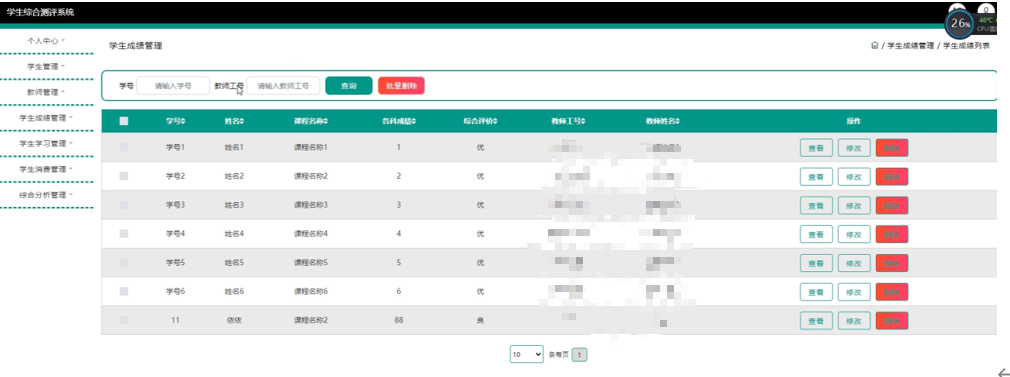Select the checkbox for row 学号4
This screenshot has height=377, width=1010.
pos(124,233)
